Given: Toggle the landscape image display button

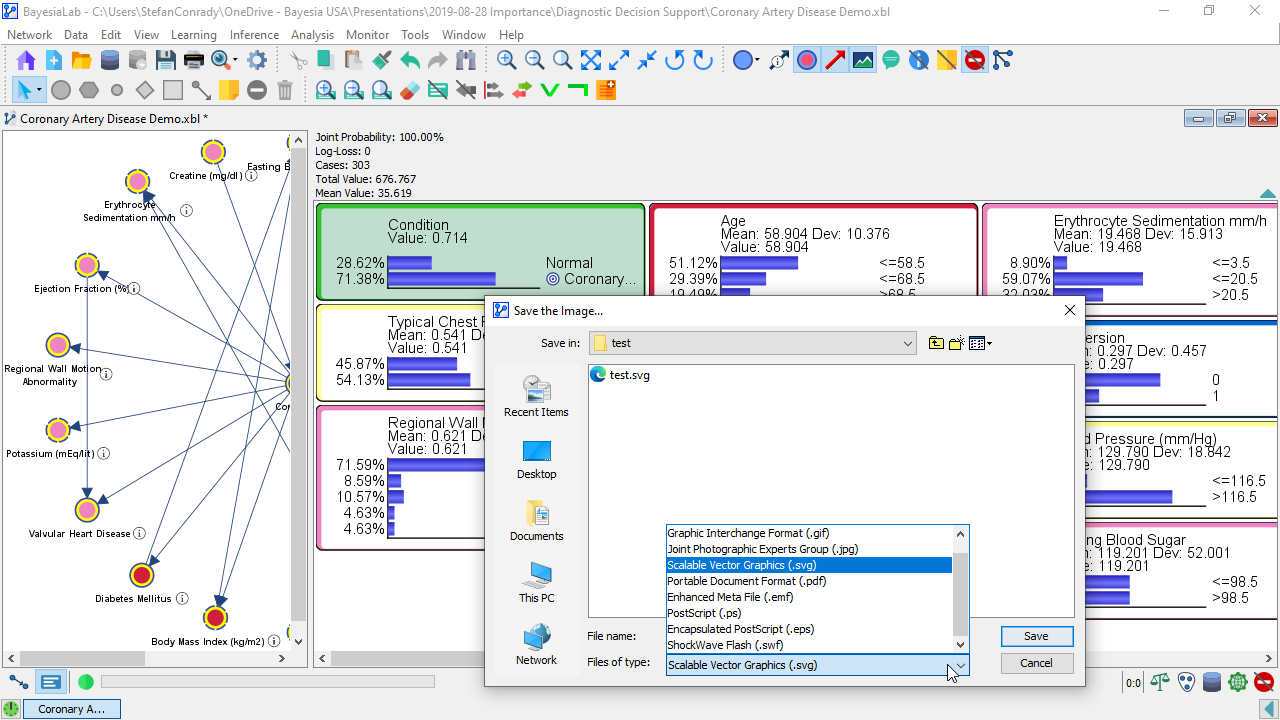Looking at the screenshot, I should (x=863, y=60).
